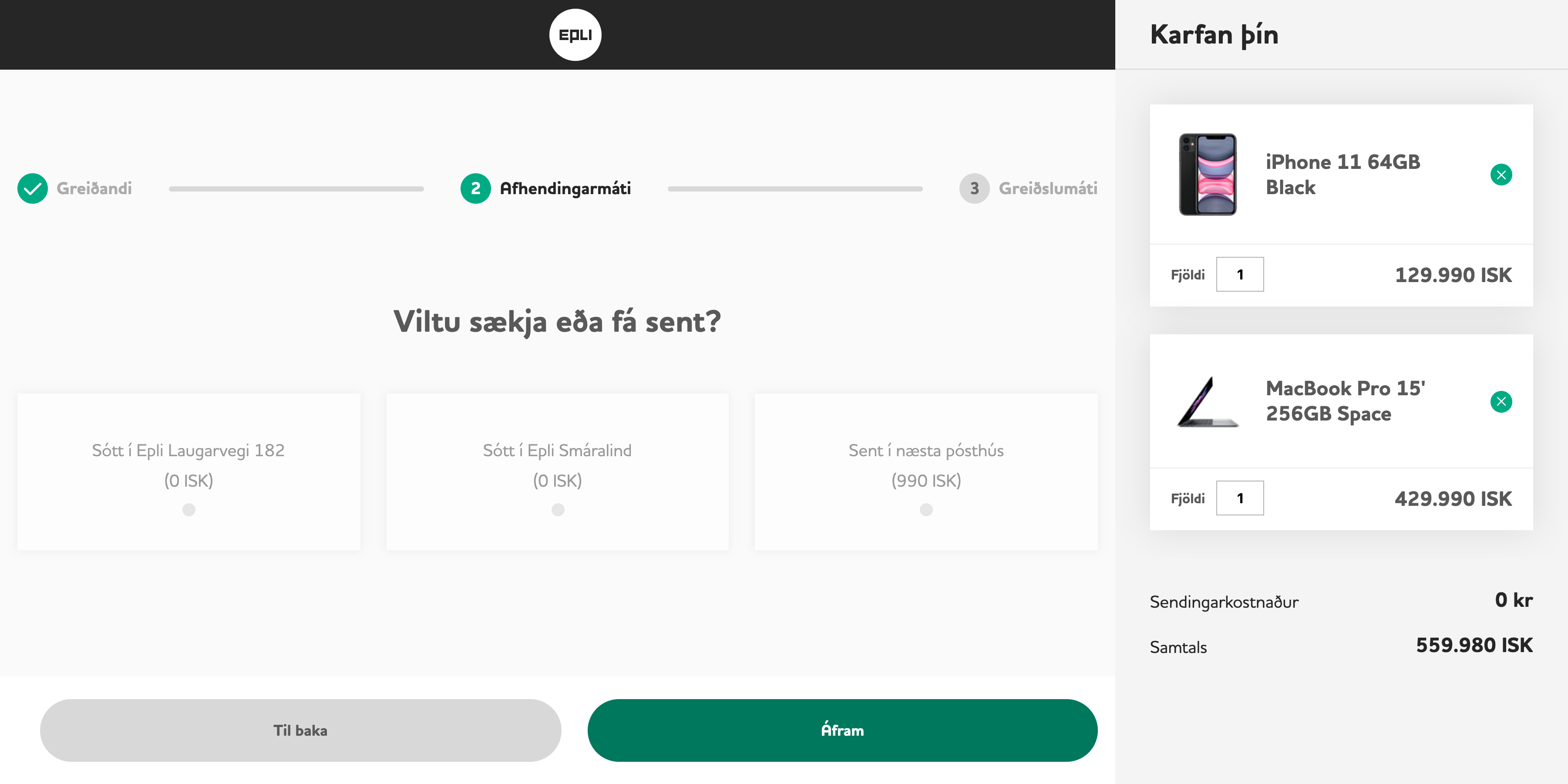1568x784 pixels.
Task: Click the step 3 circle icon
Action: [x=974, y=188]
